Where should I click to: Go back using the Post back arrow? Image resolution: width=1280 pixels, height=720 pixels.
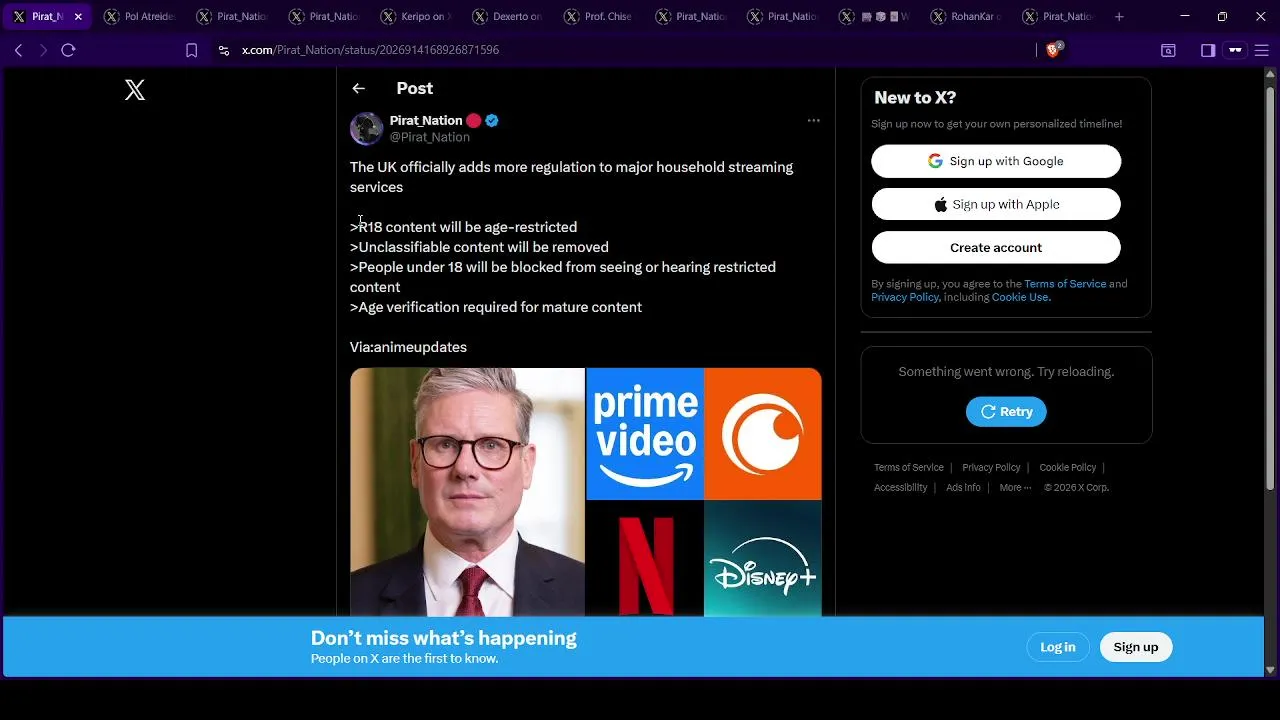(358, 88)
